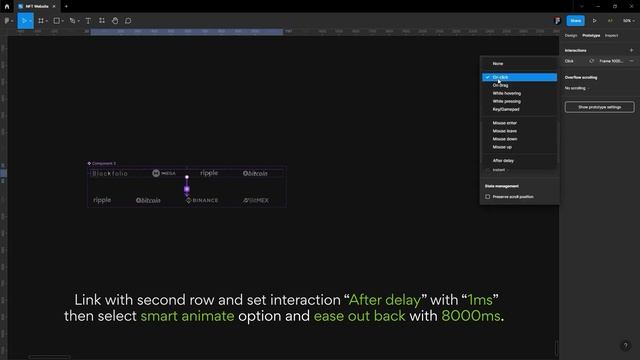This screenshot has height=360, width=640.
Task: Click the vertical canvas scrollbar
Action: [556, 348]
